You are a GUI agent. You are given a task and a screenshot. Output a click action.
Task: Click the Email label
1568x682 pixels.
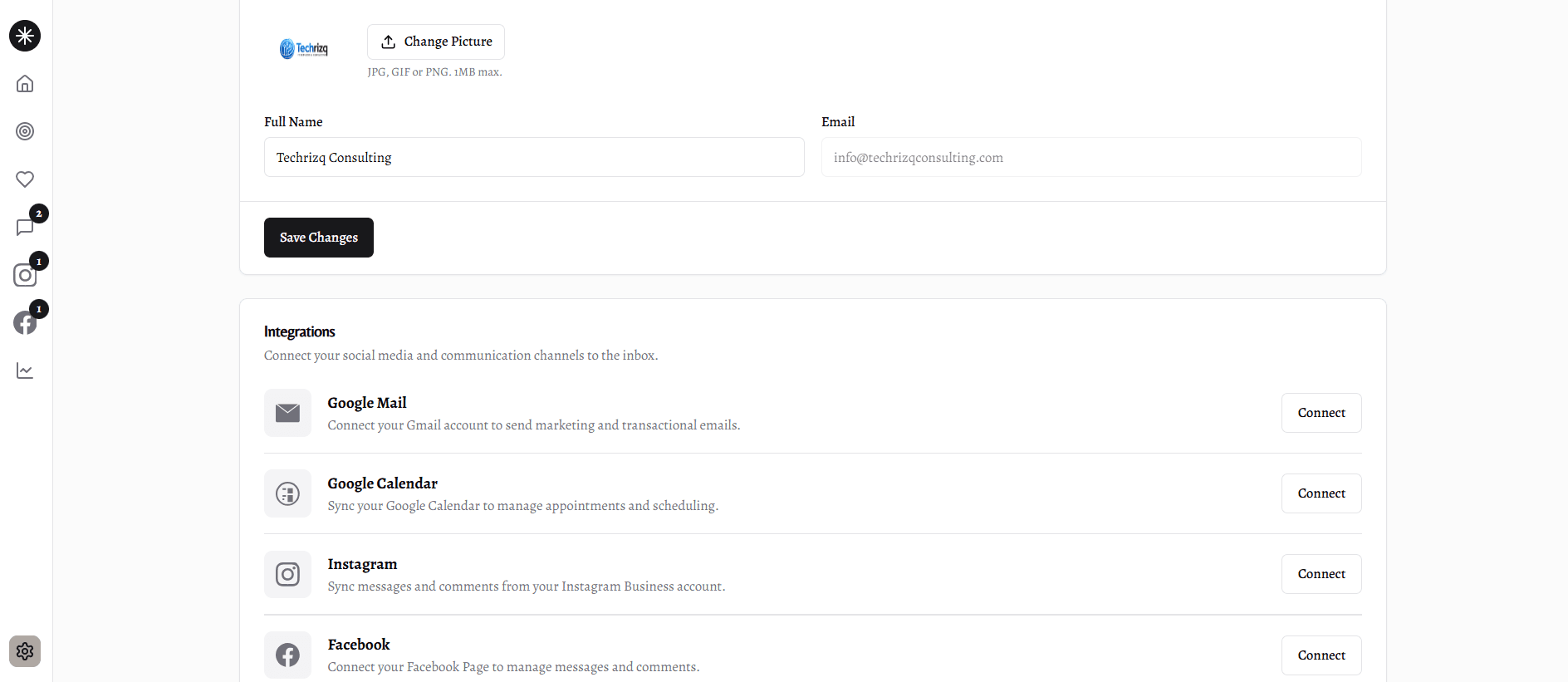tap(838, 122)
